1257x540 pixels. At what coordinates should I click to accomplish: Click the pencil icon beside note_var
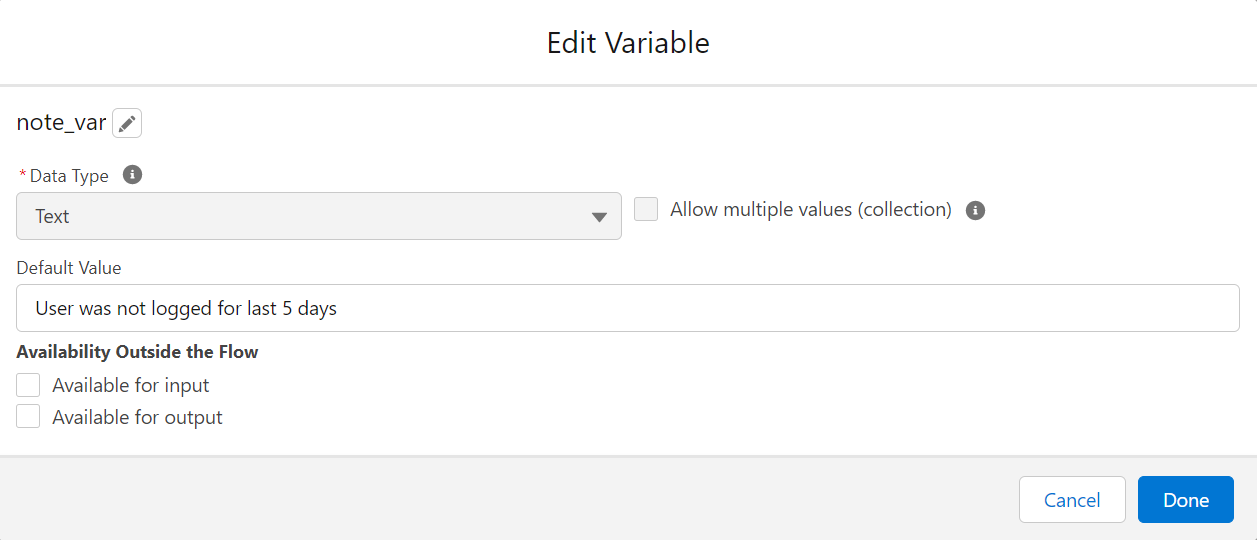(127, 123)
